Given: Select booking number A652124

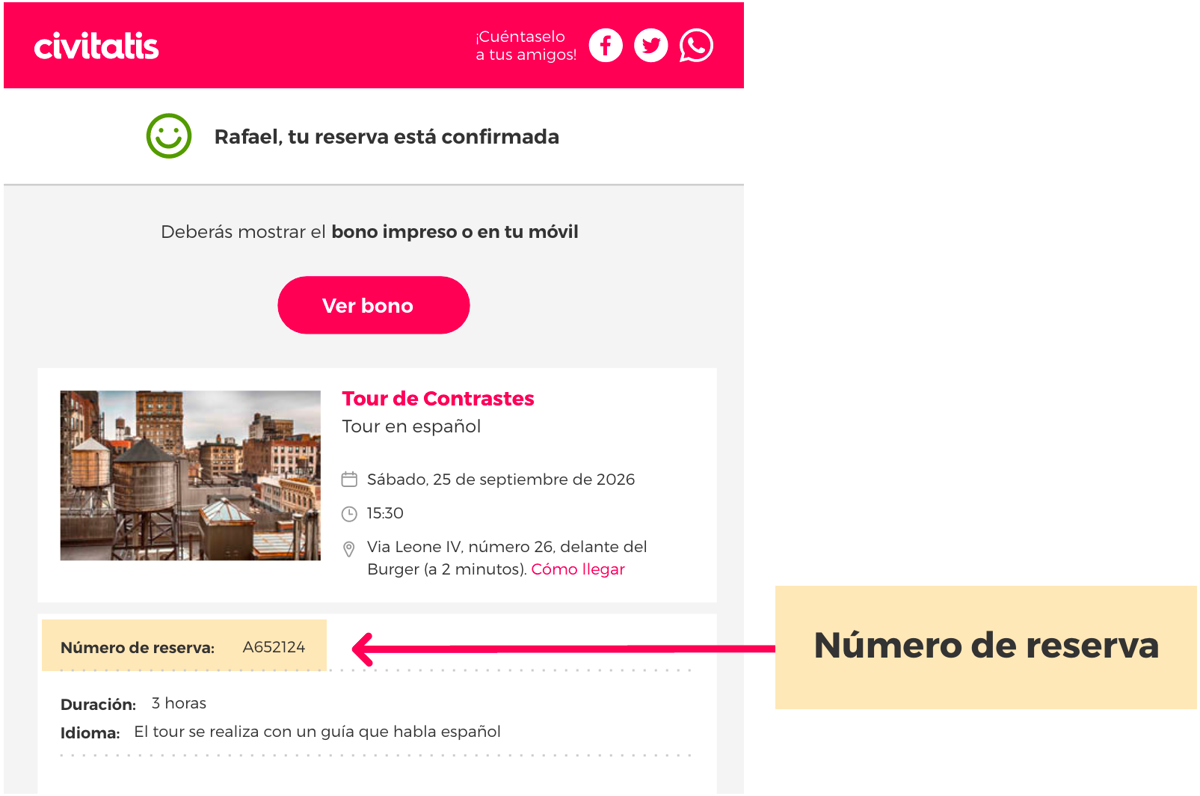Looking at the screenshot, I should (274, 647).
